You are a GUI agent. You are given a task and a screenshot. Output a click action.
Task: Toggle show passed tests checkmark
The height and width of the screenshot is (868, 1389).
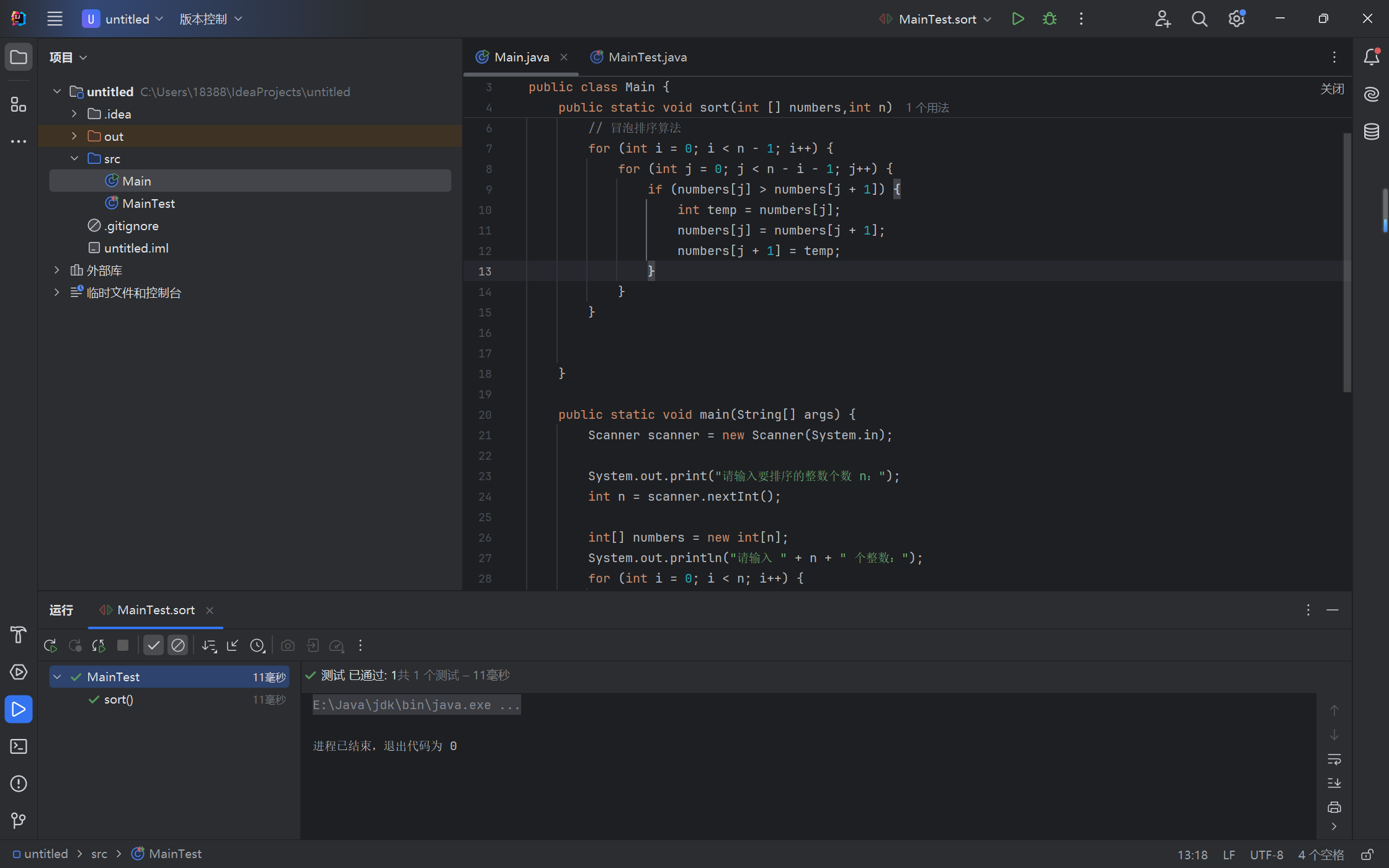click(x=153, y=645)
